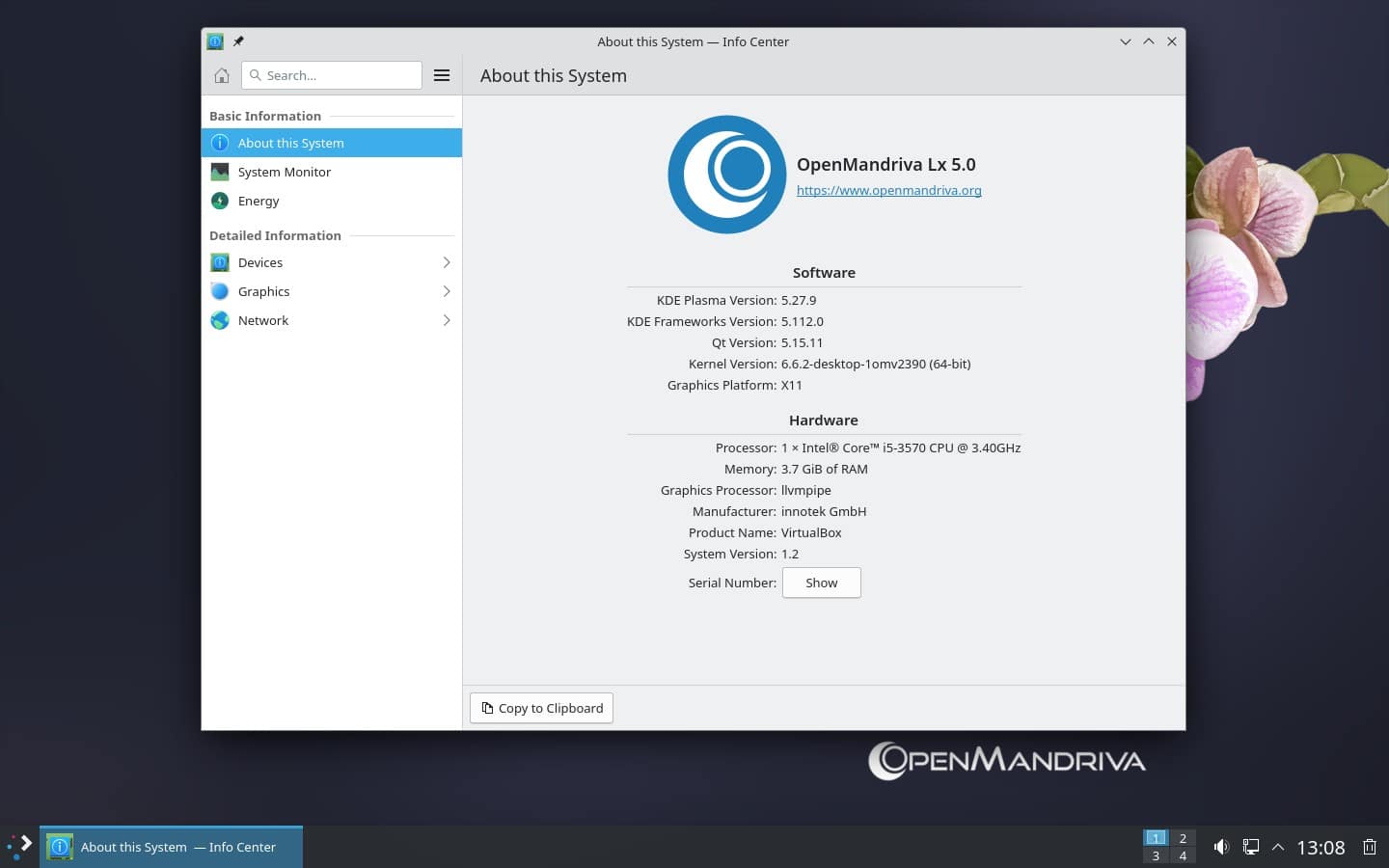The width and height of the screenshot is (1389, 868).
Task: Click the Network category icon
Action: [219, 320]
